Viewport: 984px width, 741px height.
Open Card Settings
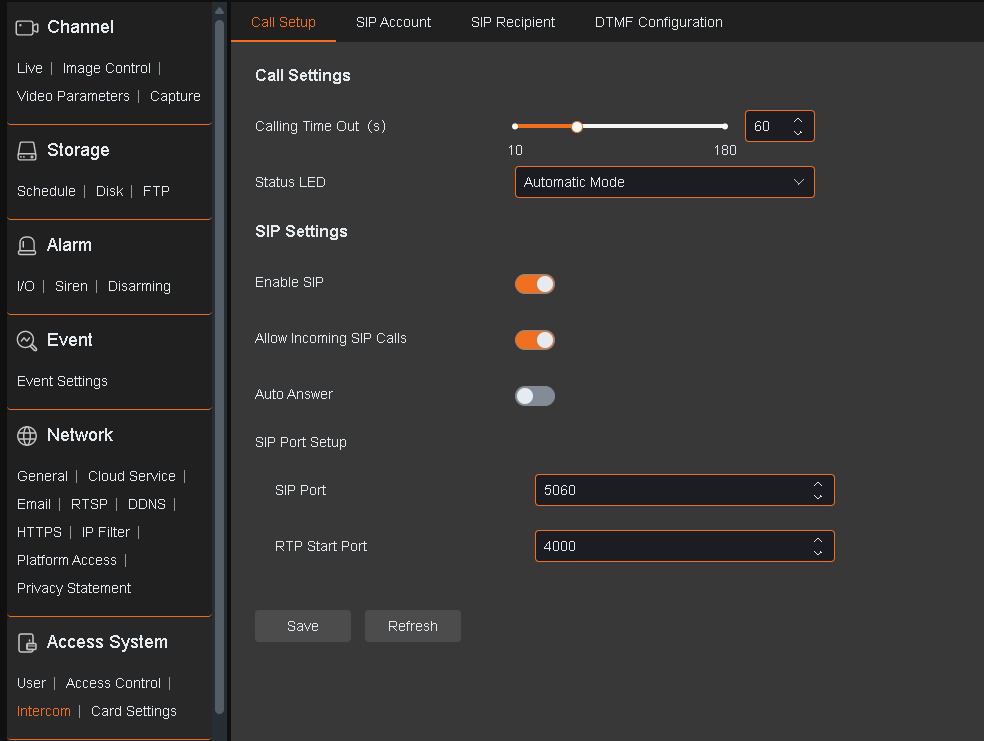click(x=134, y=711)
